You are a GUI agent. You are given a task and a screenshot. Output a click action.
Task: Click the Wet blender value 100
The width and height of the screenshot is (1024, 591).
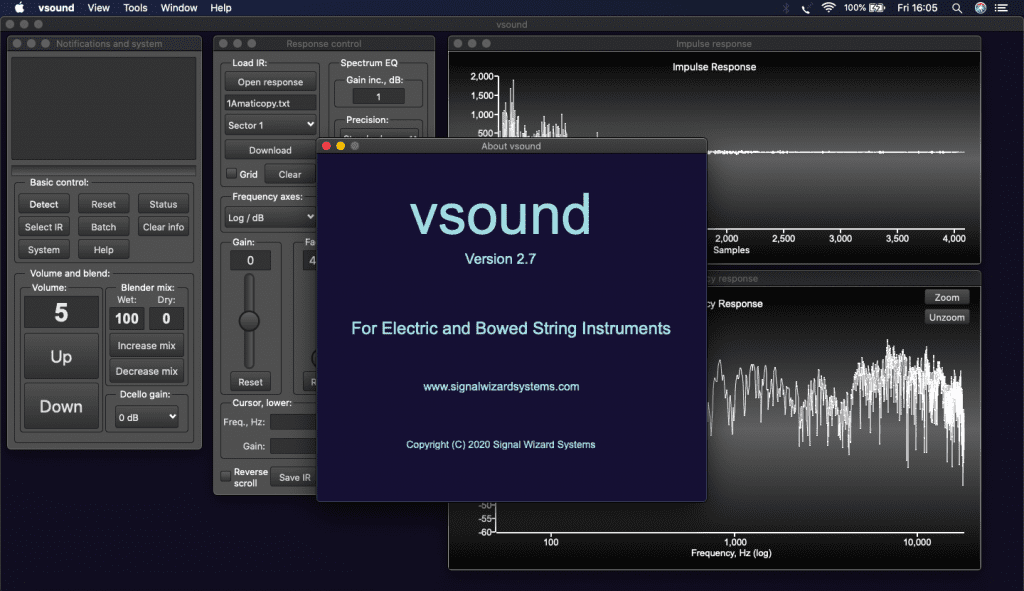click(127, 318)
